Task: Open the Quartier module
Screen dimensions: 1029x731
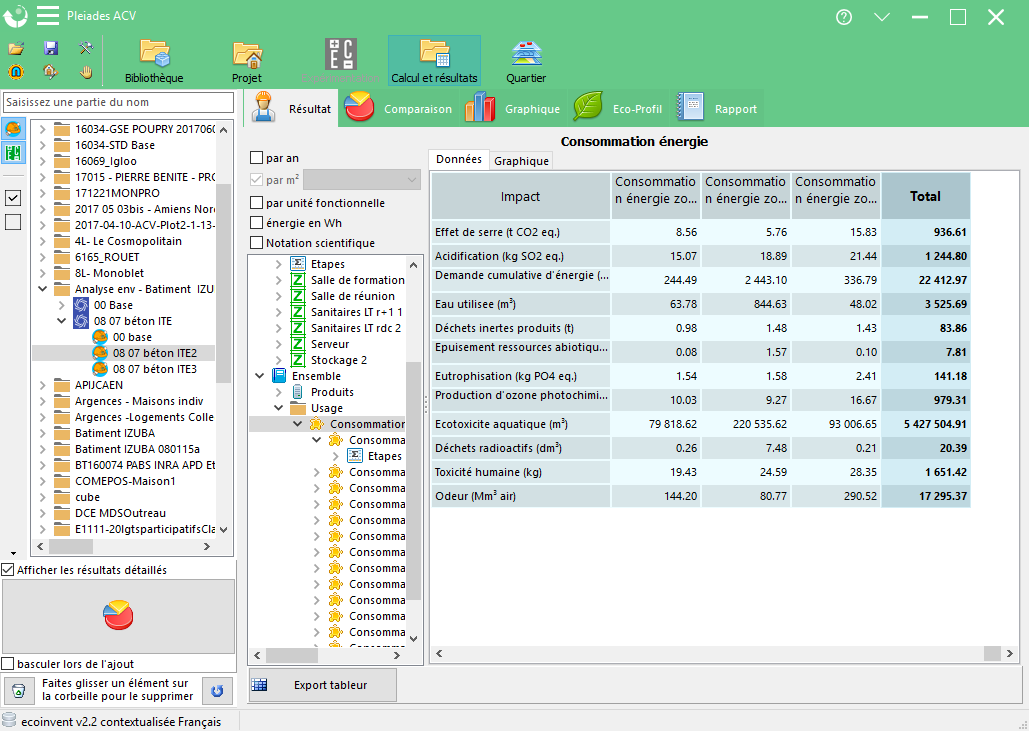Action: click(526, 61)
